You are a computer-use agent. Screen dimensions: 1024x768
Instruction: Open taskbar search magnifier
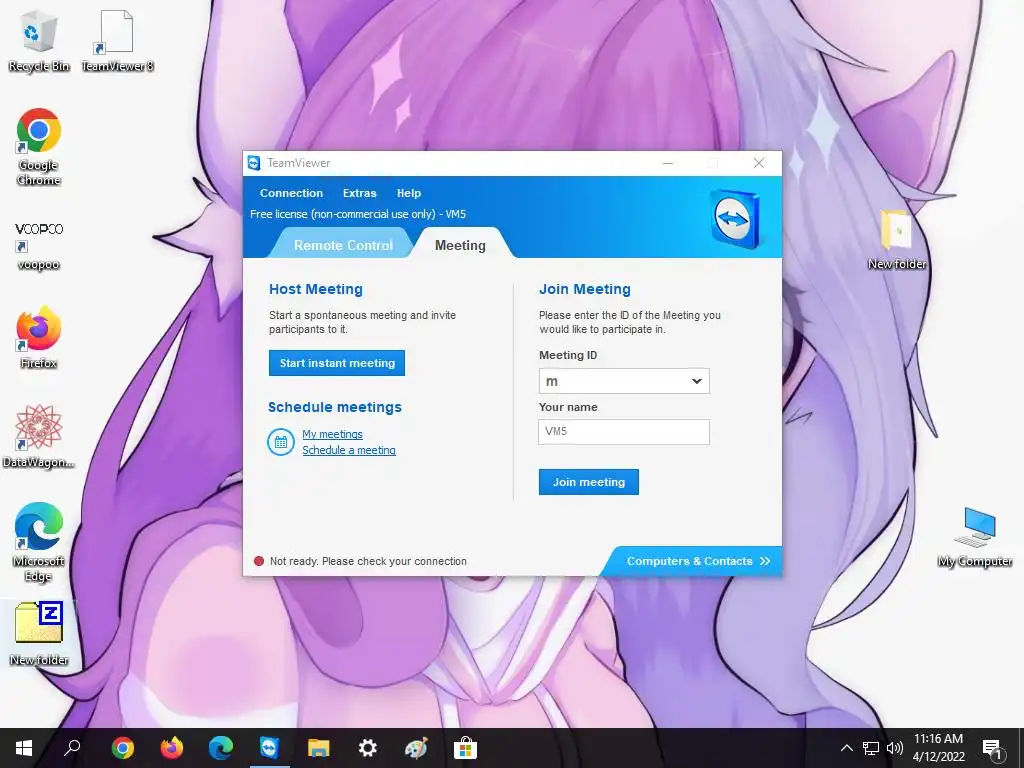[x=72, y=748]
